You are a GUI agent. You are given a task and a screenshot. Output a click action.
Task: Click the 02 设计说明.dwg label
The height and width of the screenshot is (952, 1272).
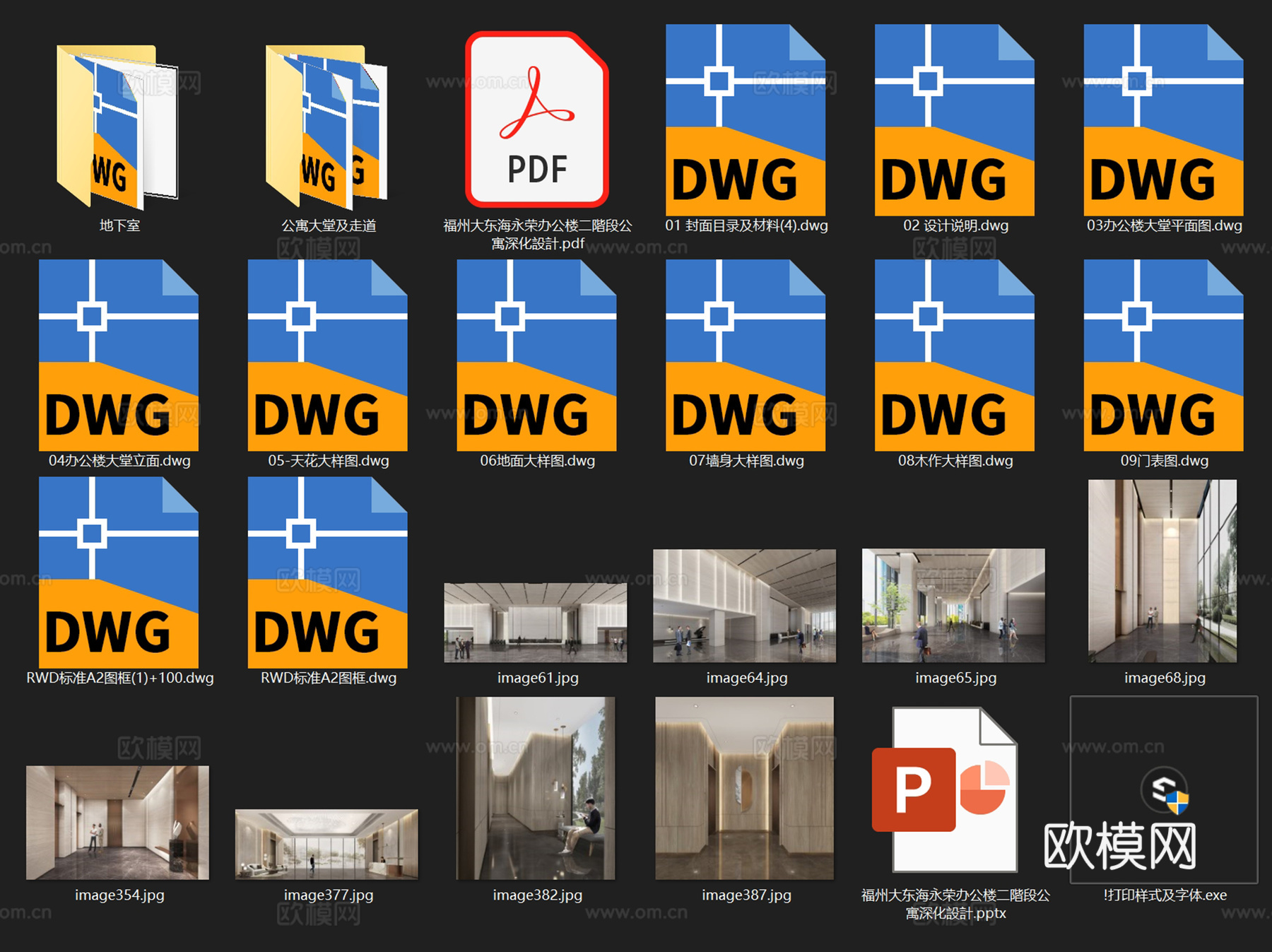(x=955, y=225)
